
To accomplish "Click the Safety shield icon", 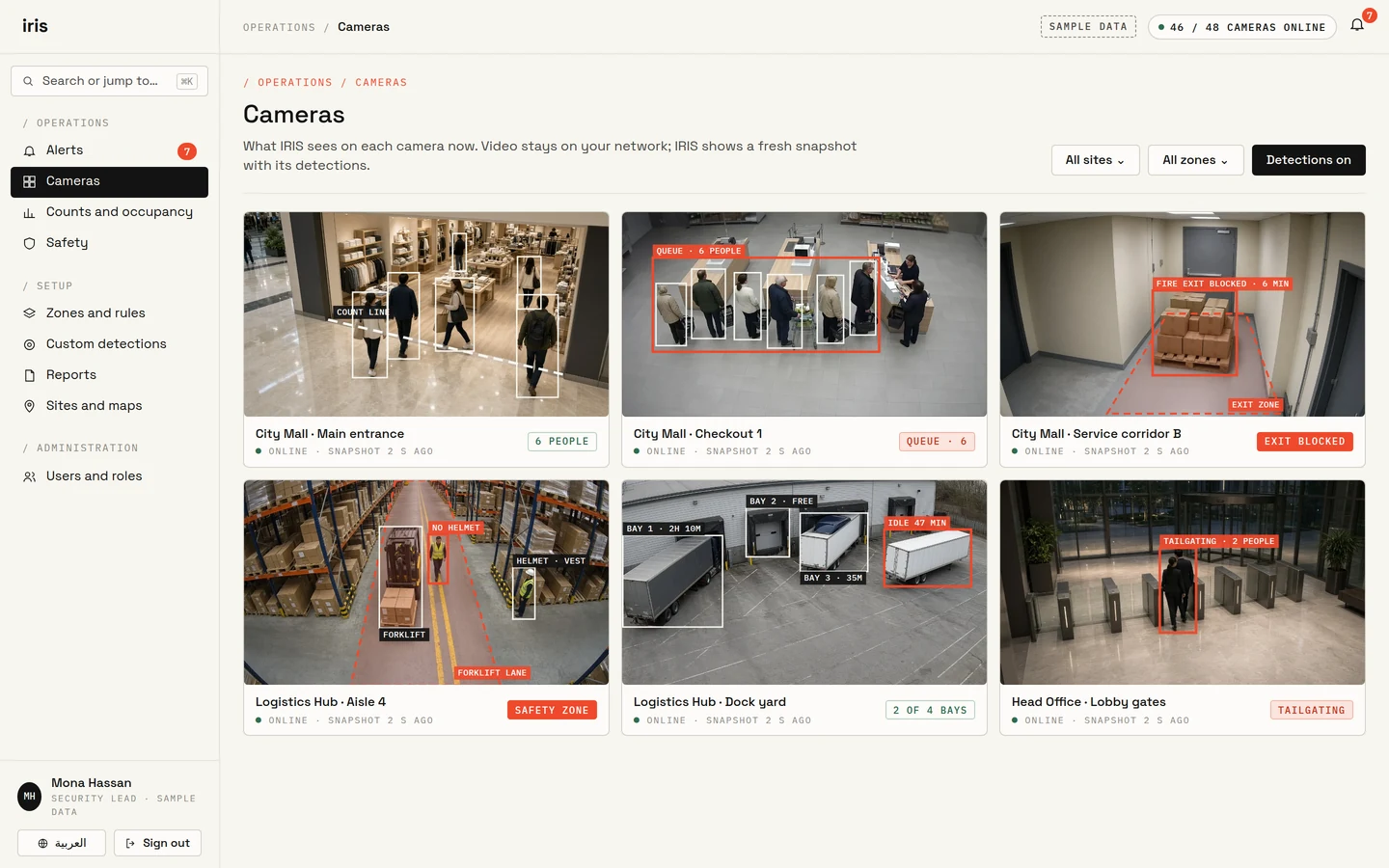I will tap(29, 243).
